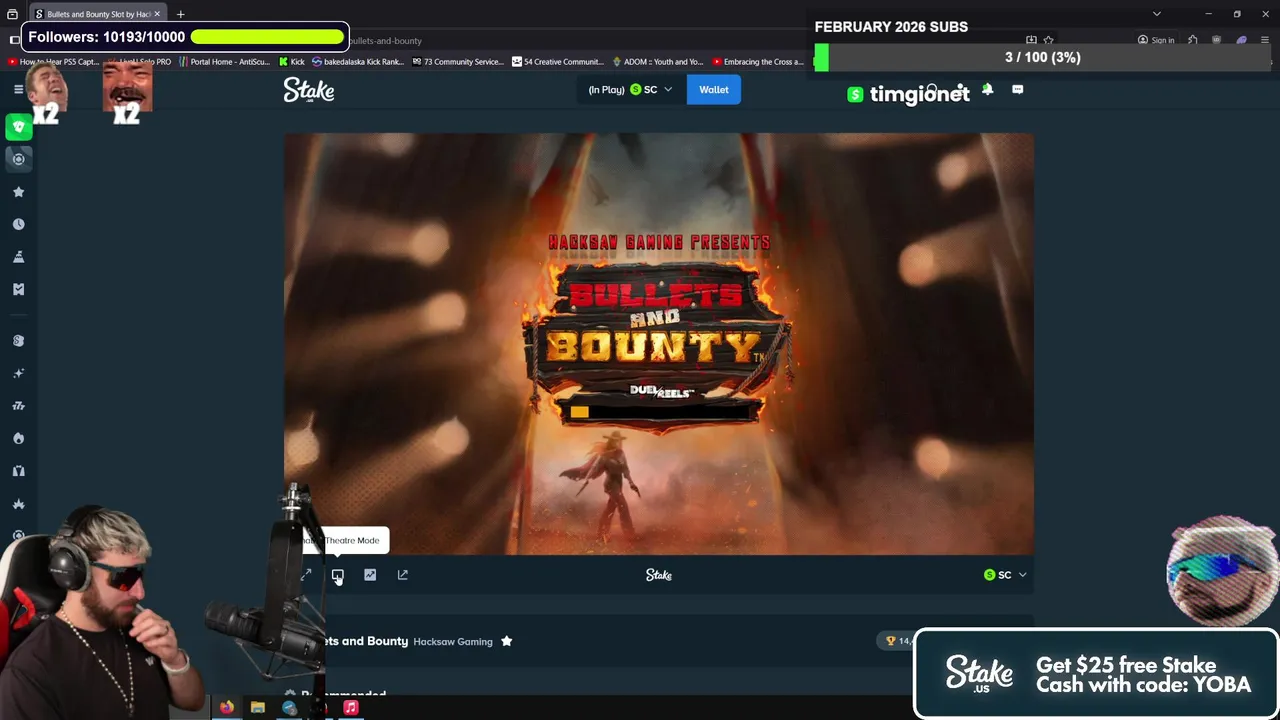Screen dimensions: 1280x720
Task: Expand the SC dropdown under the game
Action: [x=1005, y=575]
